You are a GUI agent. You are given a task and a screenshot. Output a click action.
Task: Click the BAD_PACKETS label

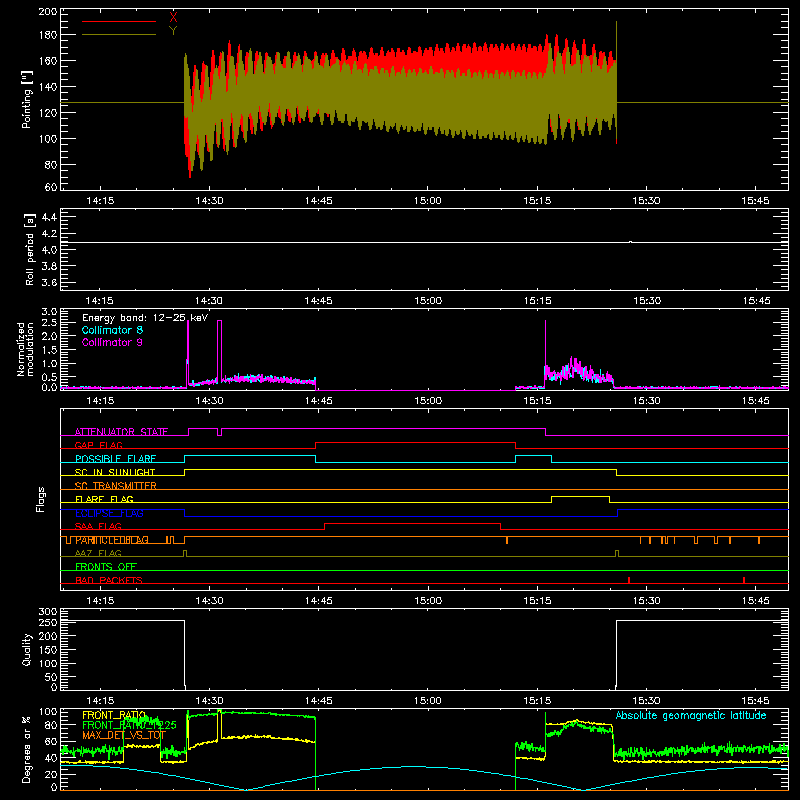tap(109, 580)
